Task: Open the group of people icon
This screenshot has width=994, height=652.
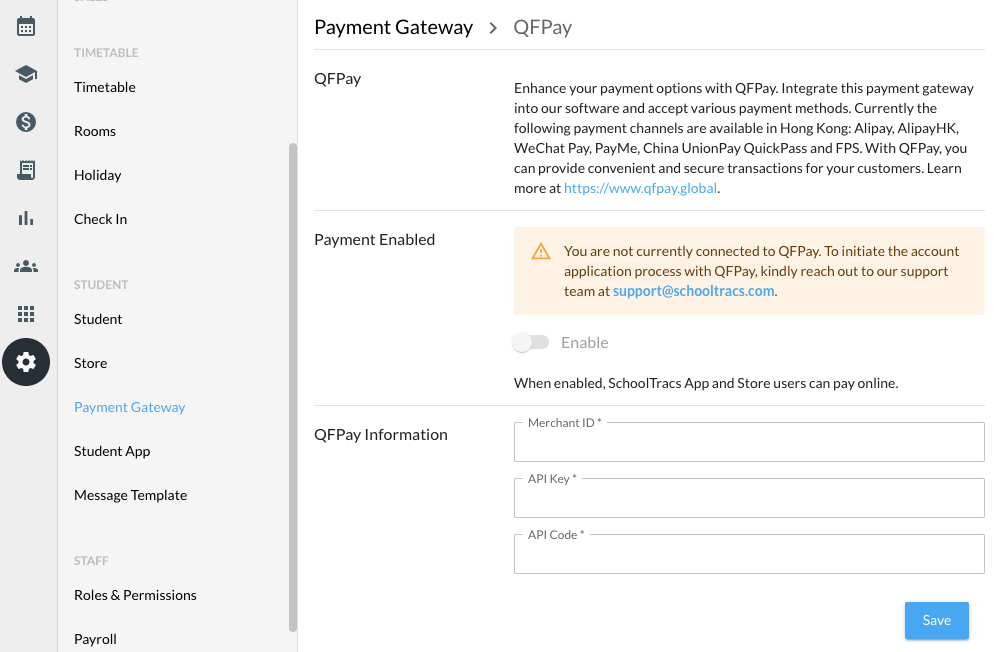Action: [26, 266]
